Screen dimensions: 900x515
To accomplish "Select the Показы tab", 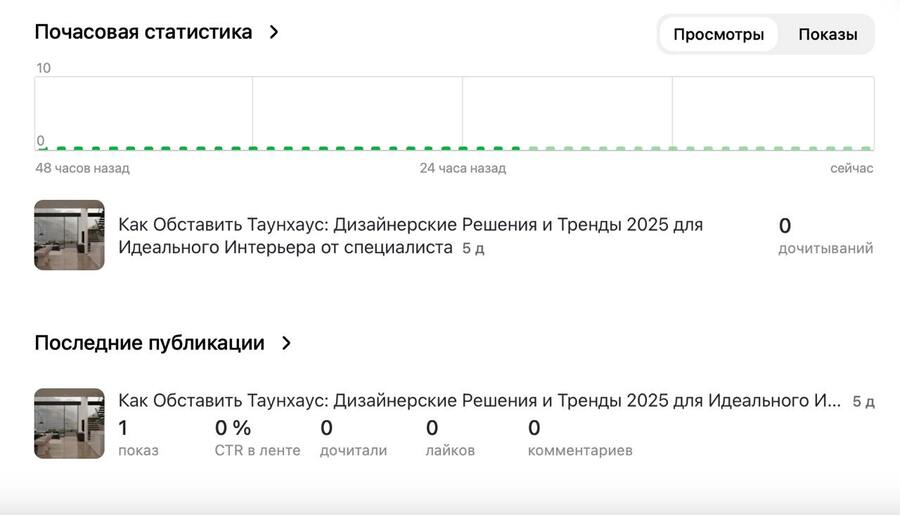I will (827, 34).
